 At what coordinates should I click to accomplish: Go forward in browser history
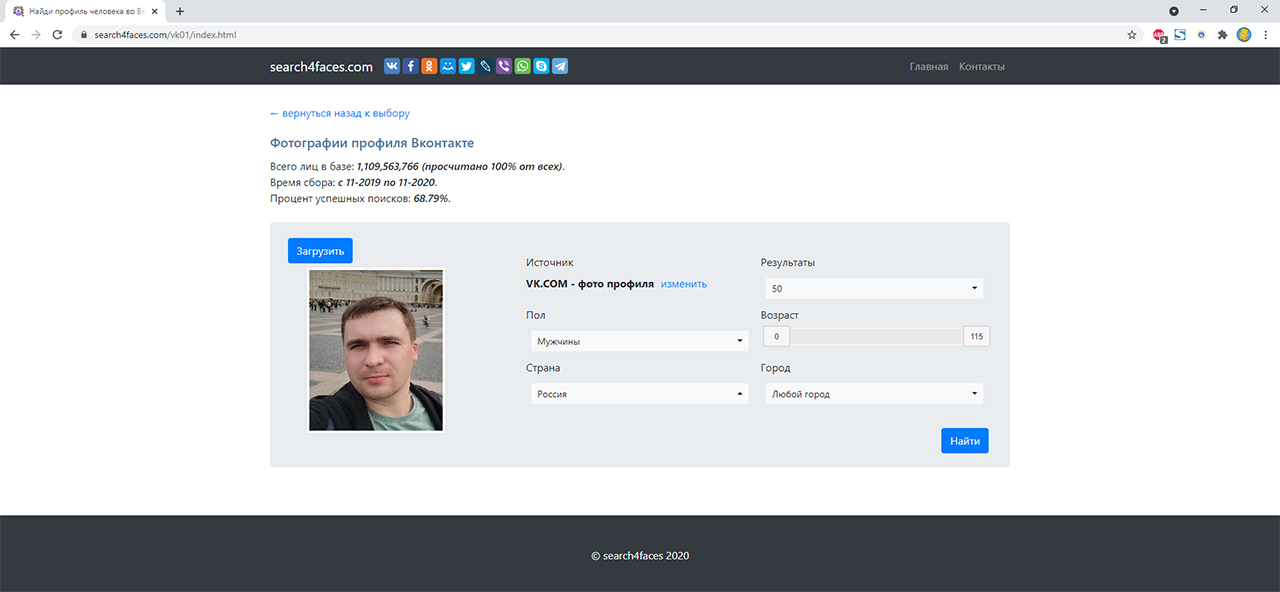(36, 34)
